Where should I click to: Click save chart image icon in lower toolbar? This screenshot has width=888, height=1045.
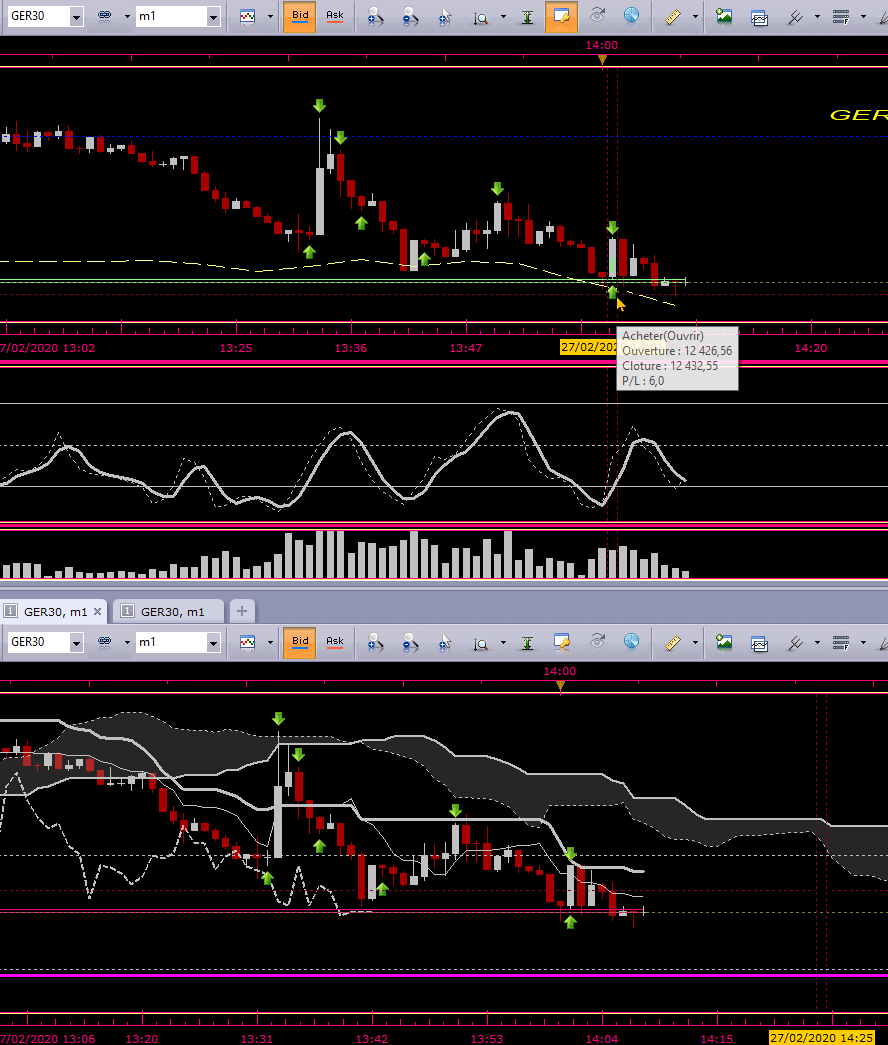click(x=724, y=642)
